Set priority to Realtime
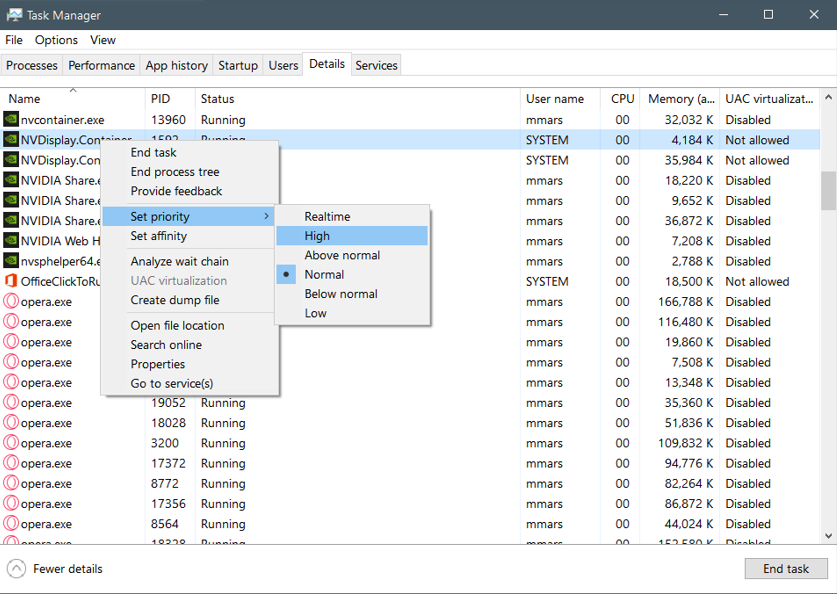Viewport: 837px width, 594px height. 352,217
